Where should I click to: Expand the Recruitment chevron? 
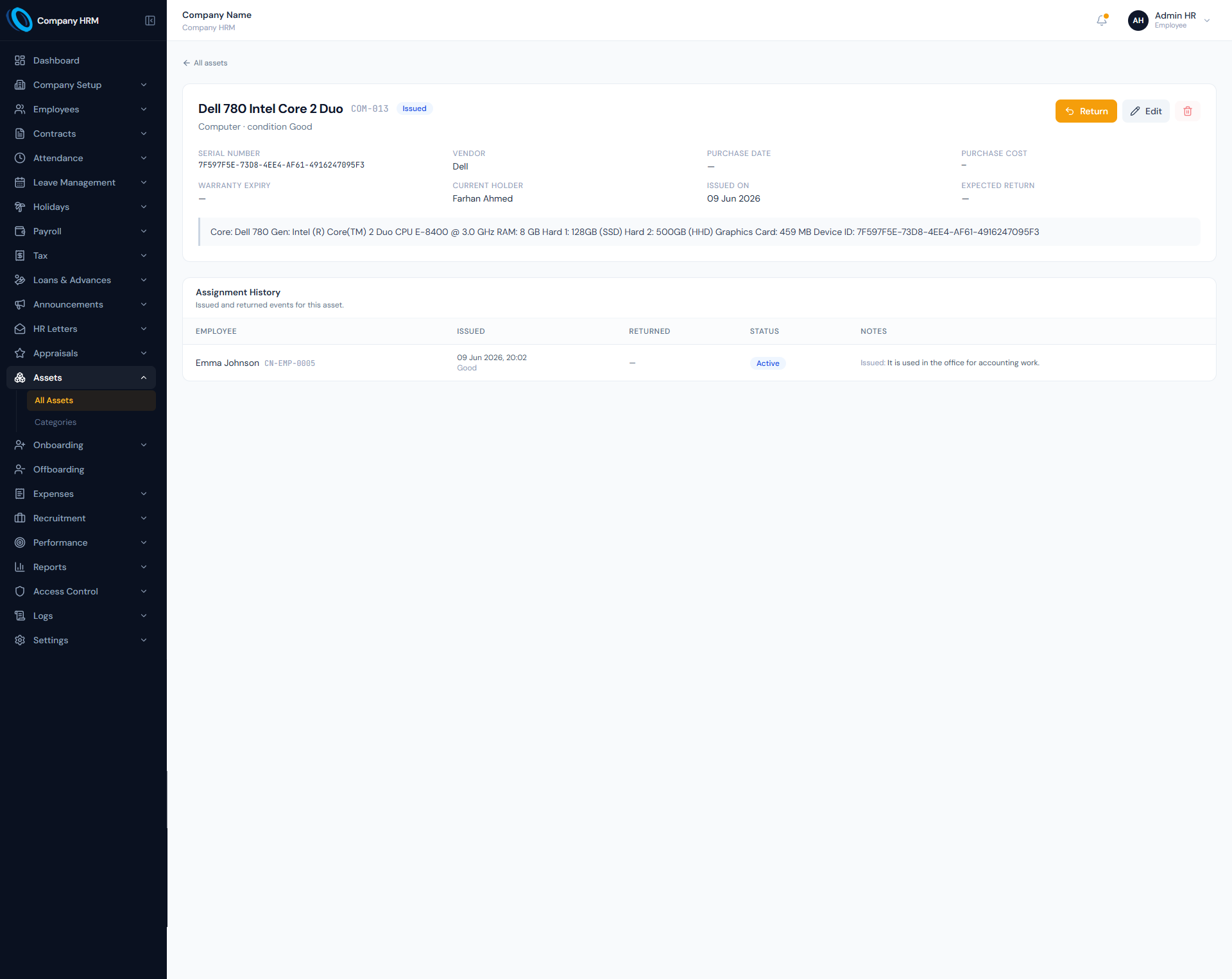click(x=144, y=518)
